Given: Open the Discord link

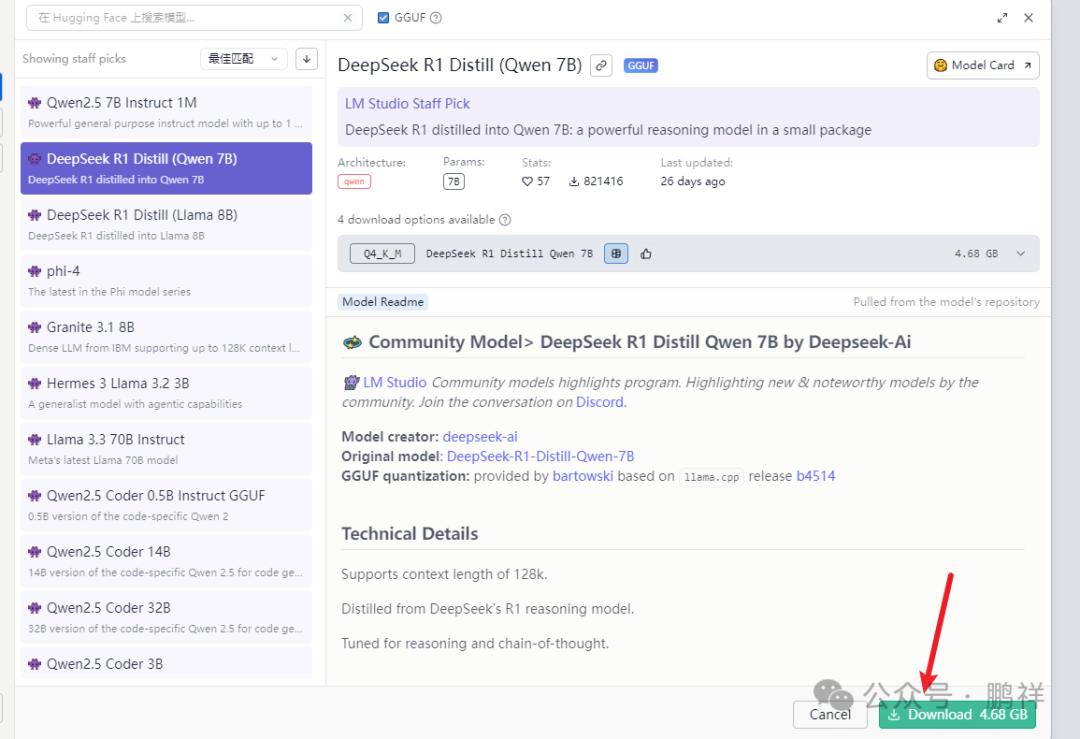Looking at the screenshot, I should click(x=600, y=402).
